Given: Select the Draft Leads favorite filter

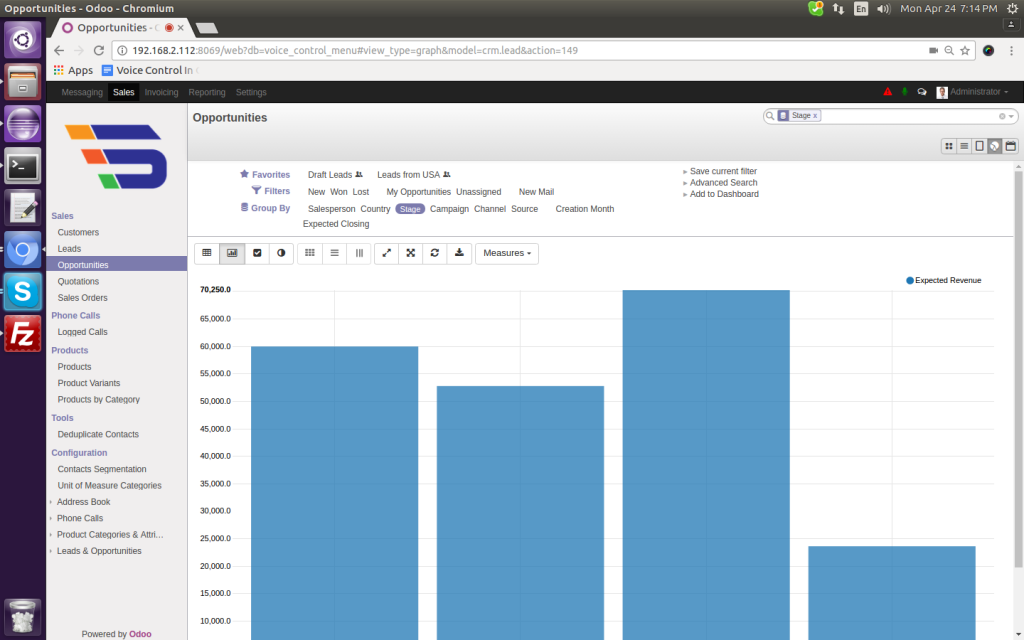Looking at the screenshot, I should 330,175.
